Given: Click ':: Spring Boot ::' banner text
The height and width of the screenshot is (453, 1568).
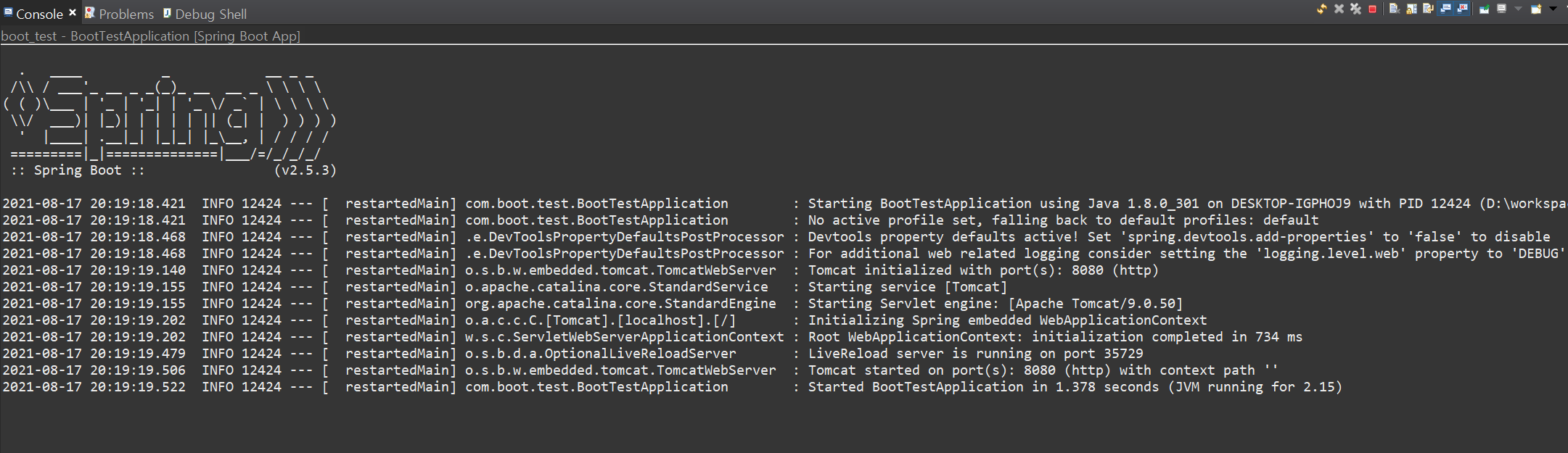Looking at the screenshot, I should point(78,170).
